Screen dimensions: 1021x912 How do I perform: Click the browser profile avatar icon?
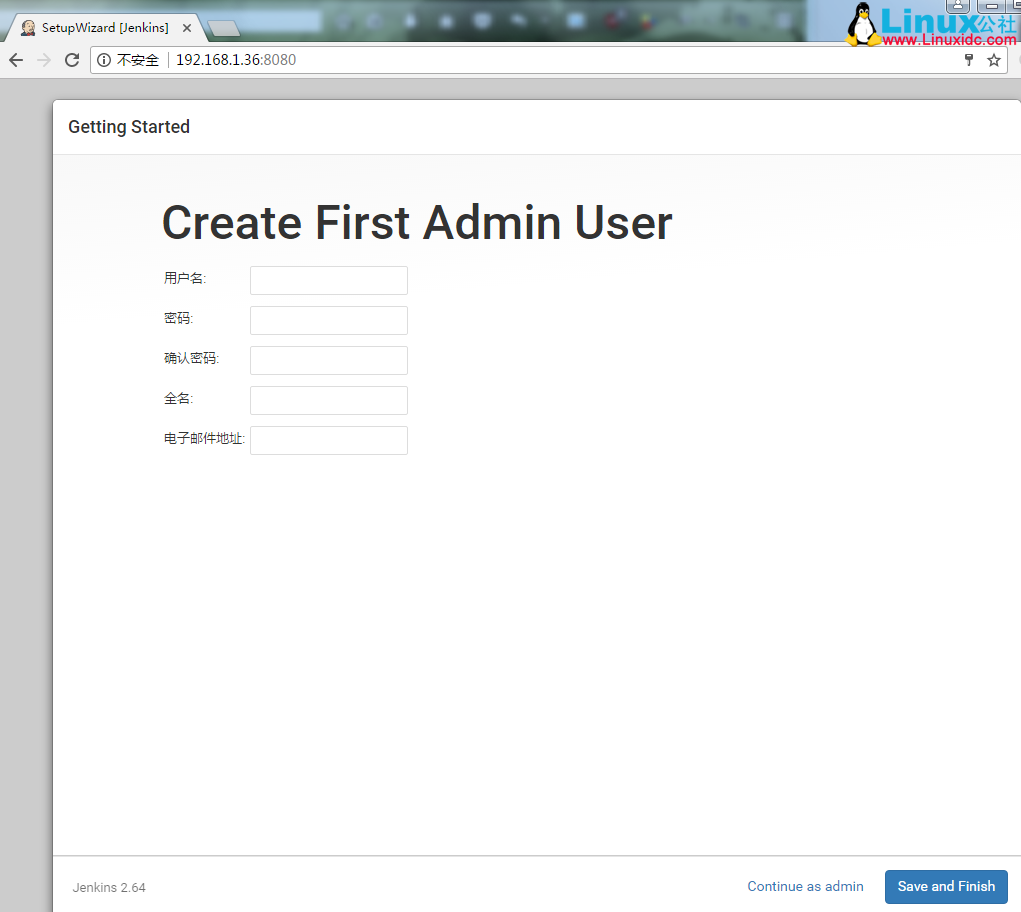click(x=958, y=7)
